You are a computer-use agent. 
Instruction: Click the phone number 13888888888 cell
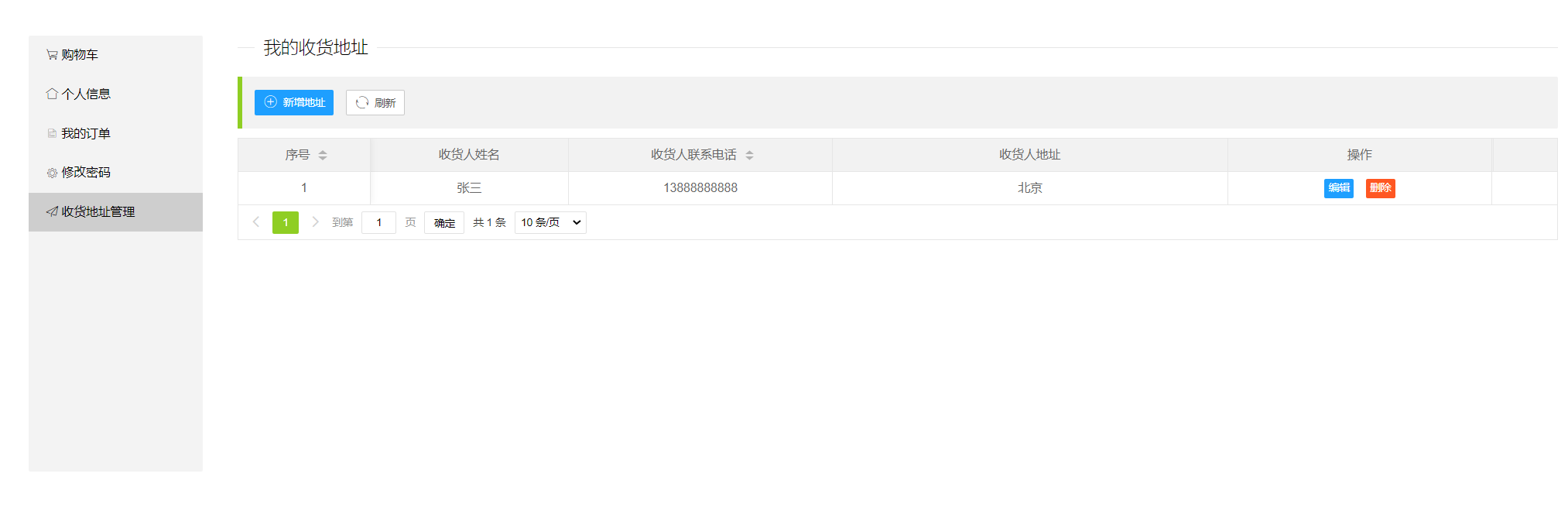tap(700, 188)
